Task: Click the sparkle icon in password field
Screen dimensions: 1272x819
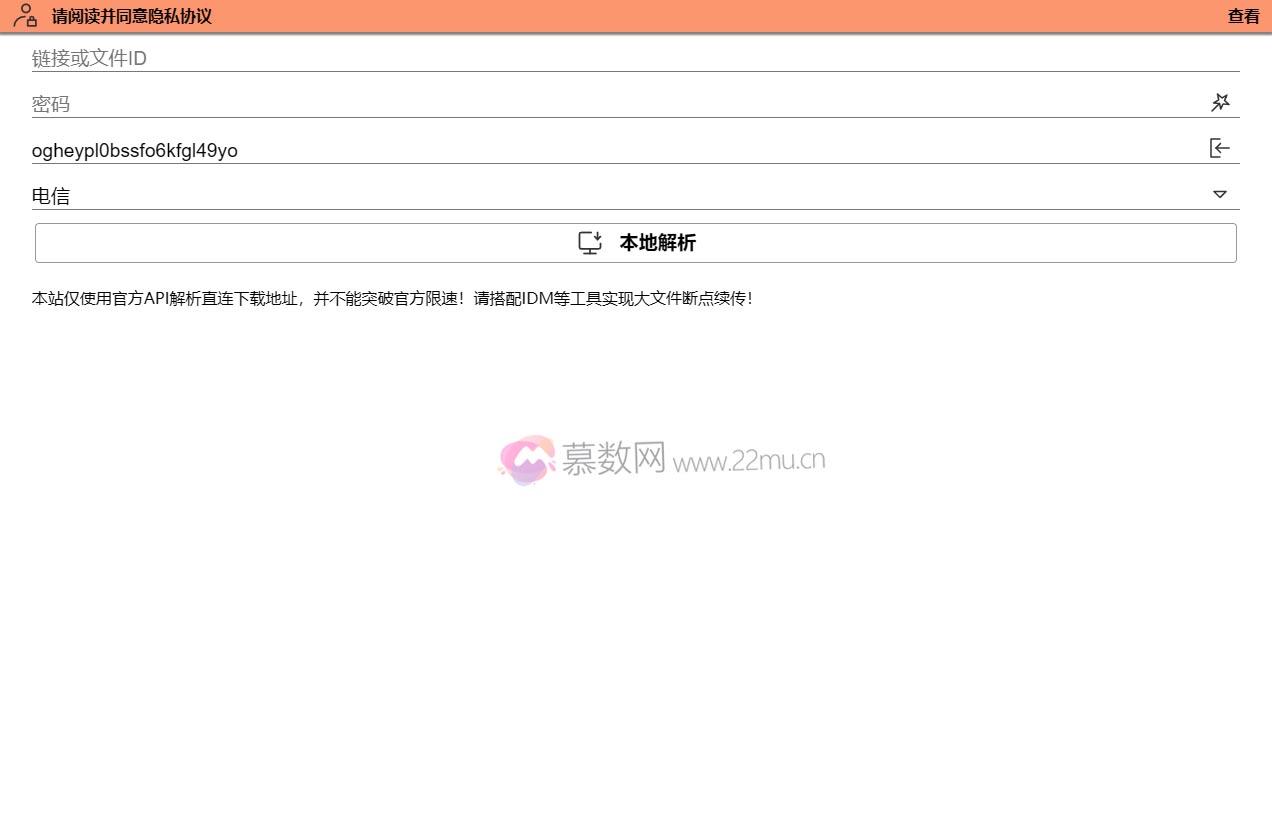Action: [x=1220, y=103]
